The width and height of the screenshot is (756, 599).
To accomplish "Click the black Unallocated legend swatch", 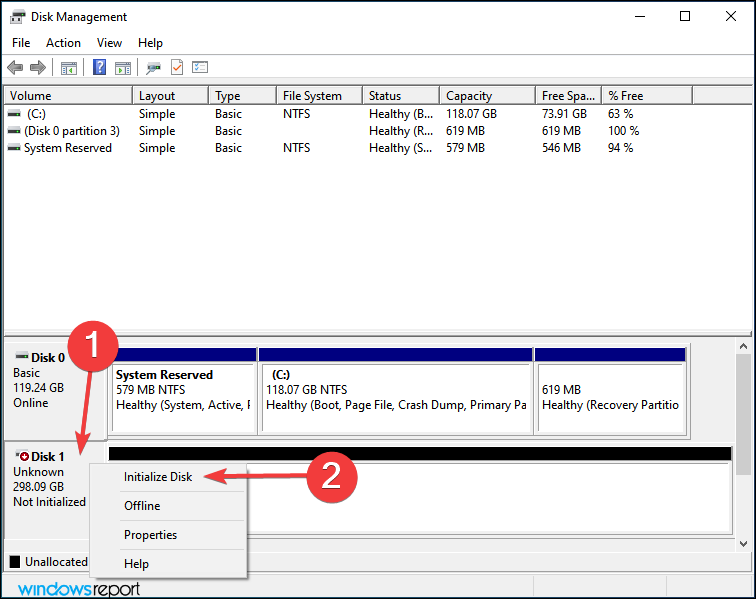I will click(15, 562).
